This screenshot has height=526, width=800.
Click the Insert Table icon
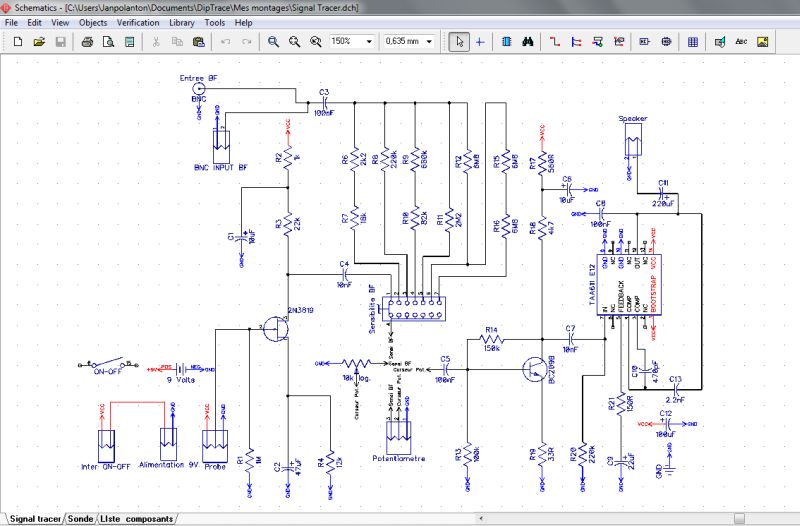[692, 42]
